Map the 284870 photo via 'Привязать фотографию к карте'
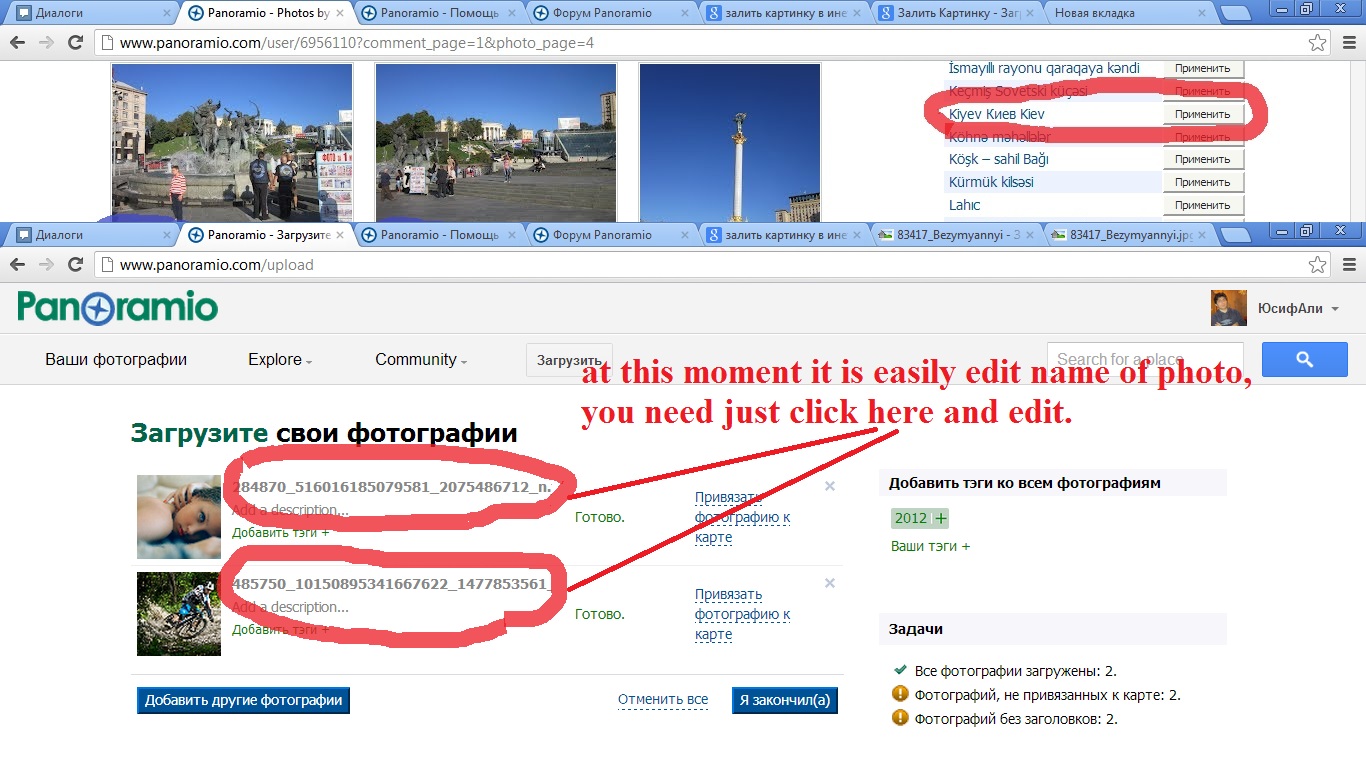The height and width of the screenshot is (768, 1366). tap(743, 517)
